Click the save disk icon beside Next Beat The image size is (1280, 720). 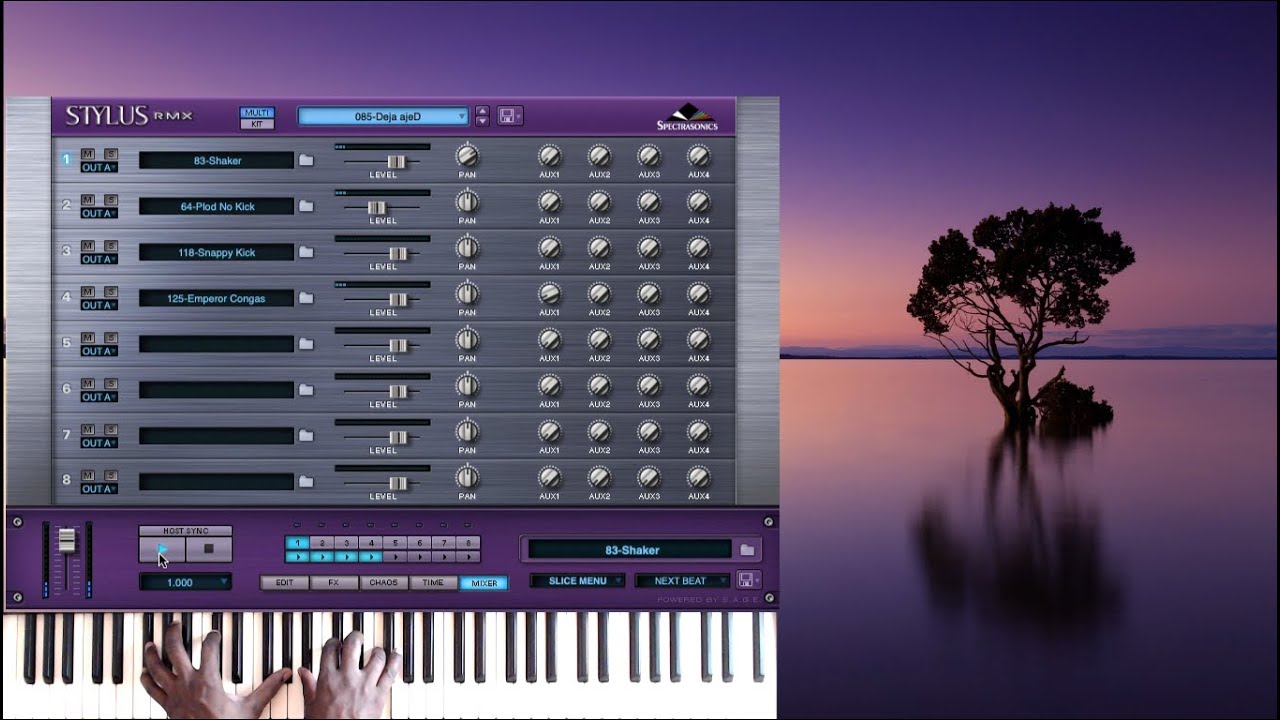click(x=747, y=580)
